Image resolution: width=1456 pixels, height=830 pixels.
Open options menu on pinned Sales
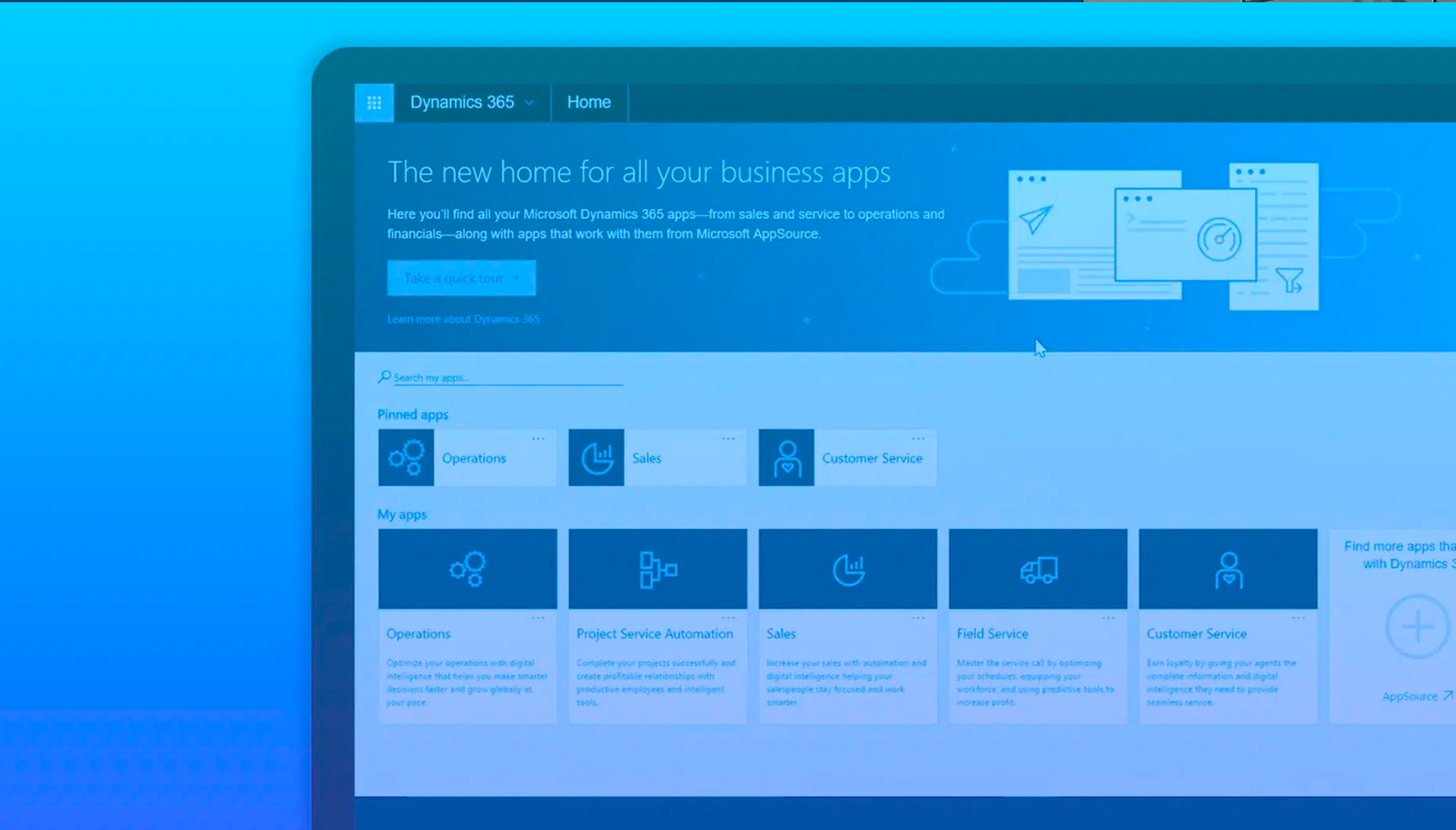click(x=728, y=438)
